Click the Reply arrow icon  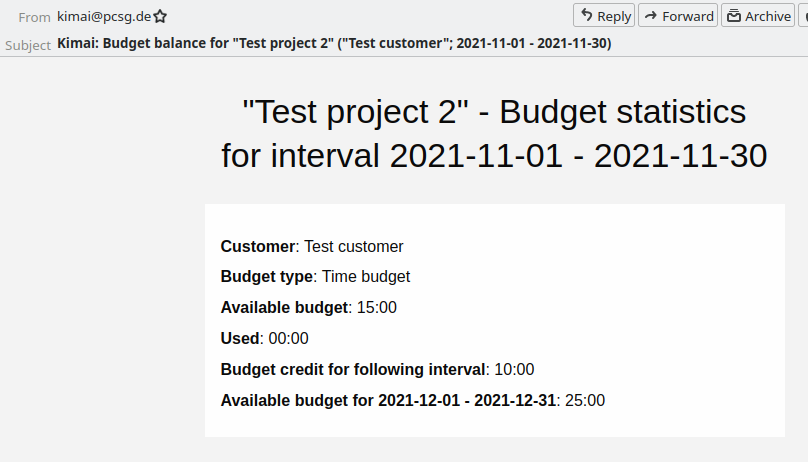(x=587, y=15)
